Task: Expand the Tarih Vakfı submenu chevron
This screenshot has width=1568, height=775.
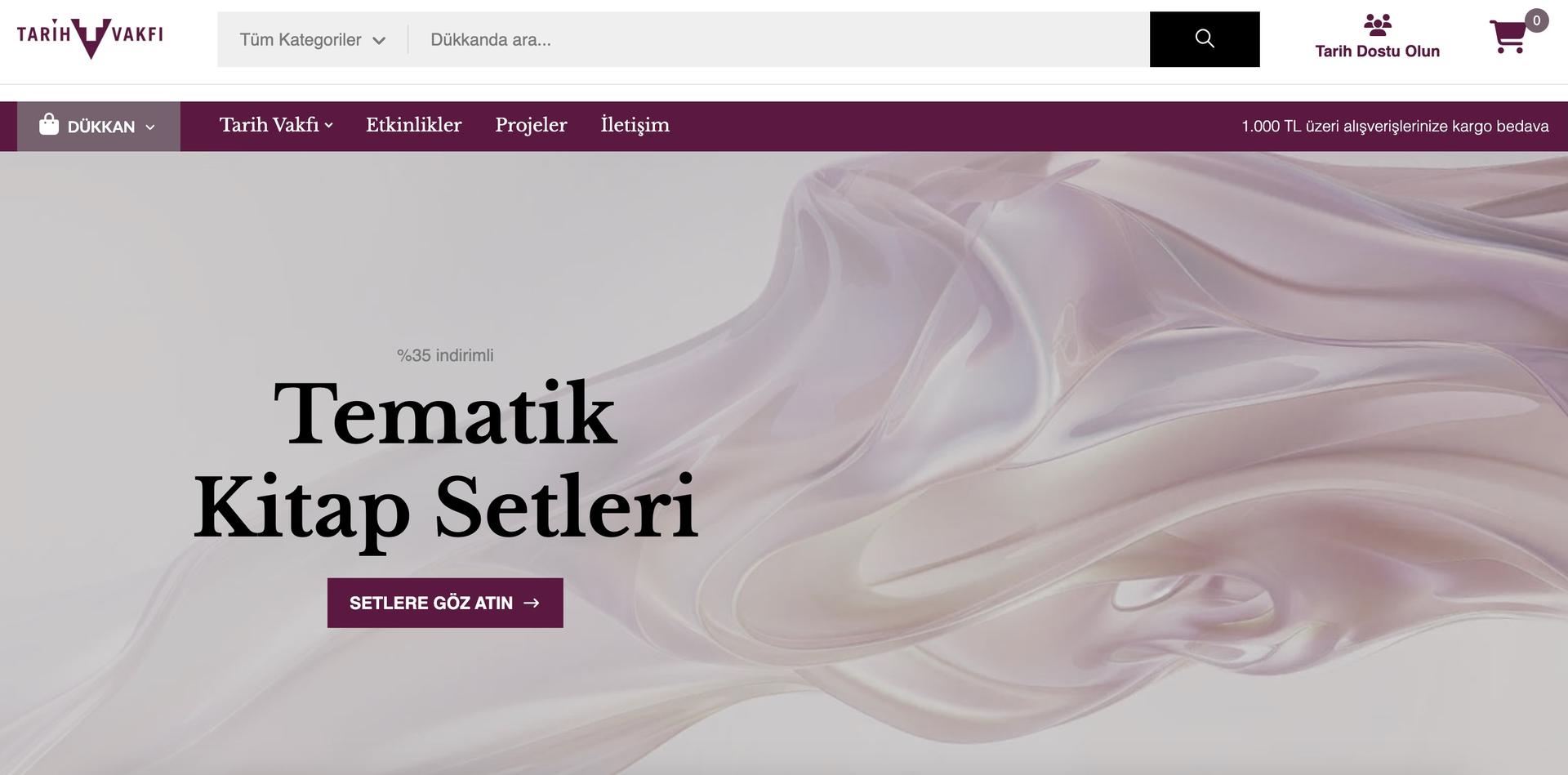Action: pos(328,126)
